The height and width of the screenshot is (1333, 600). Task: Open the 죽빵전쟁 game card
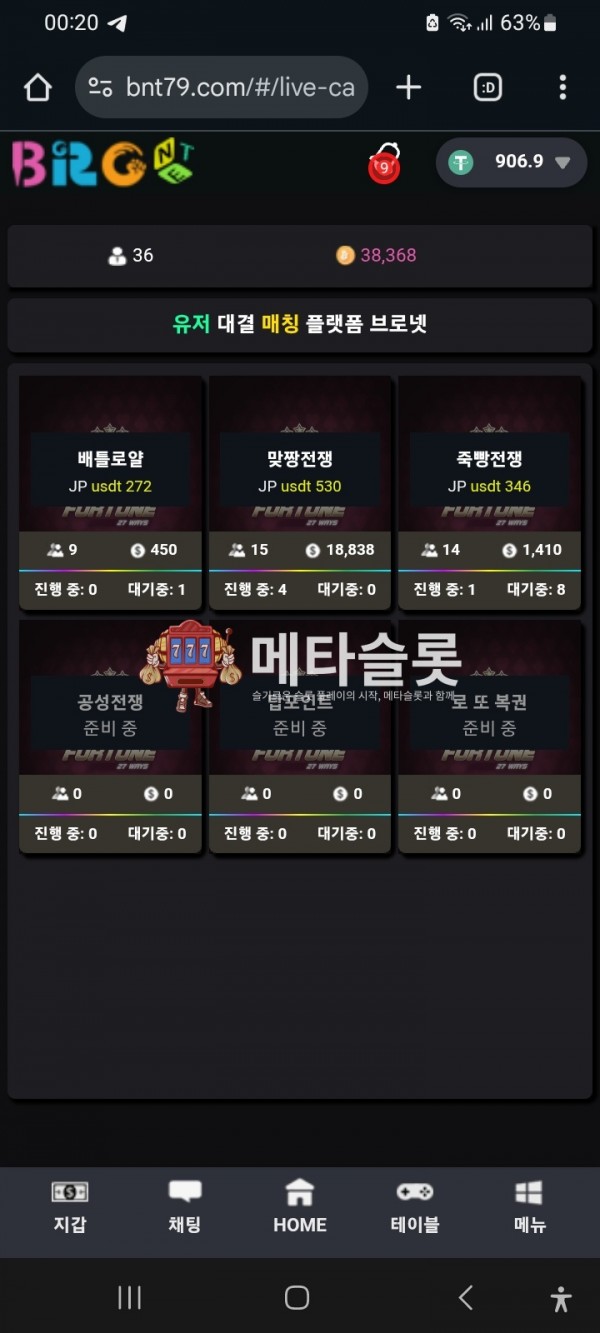pos(489,492)
